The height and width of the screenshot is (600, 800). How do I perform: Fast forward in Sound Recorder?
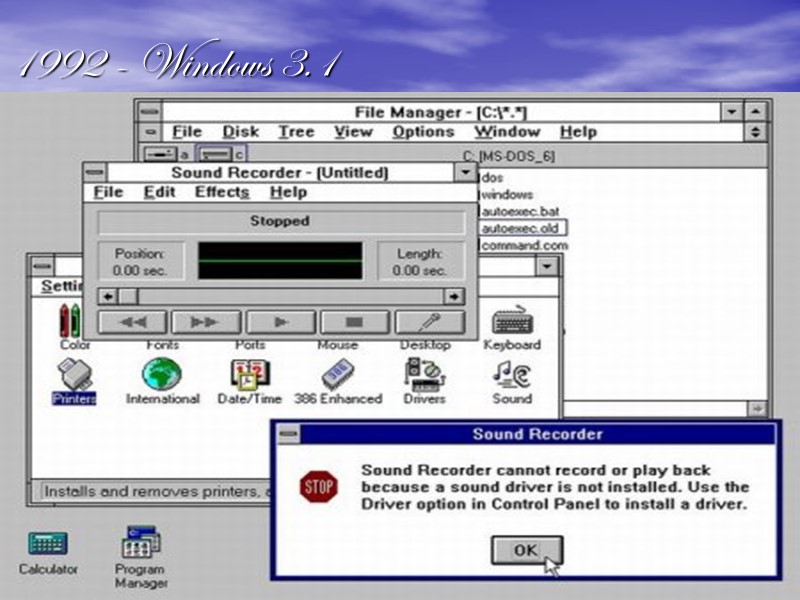(206, 322)
